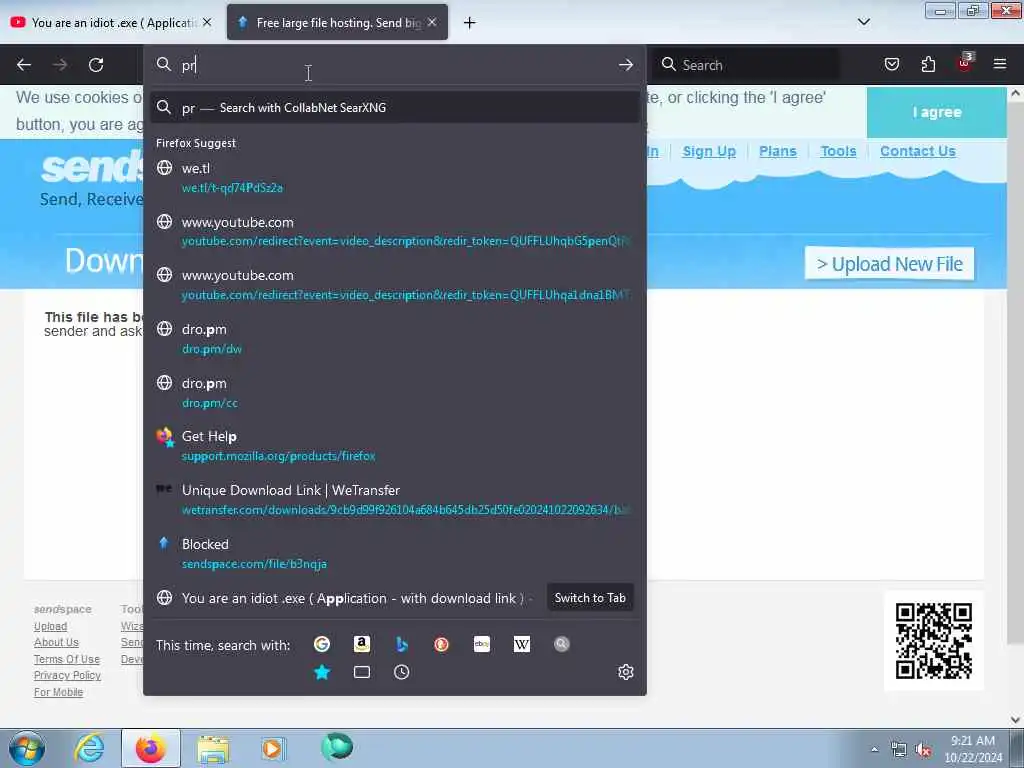Reload the current page

point(96,65)
